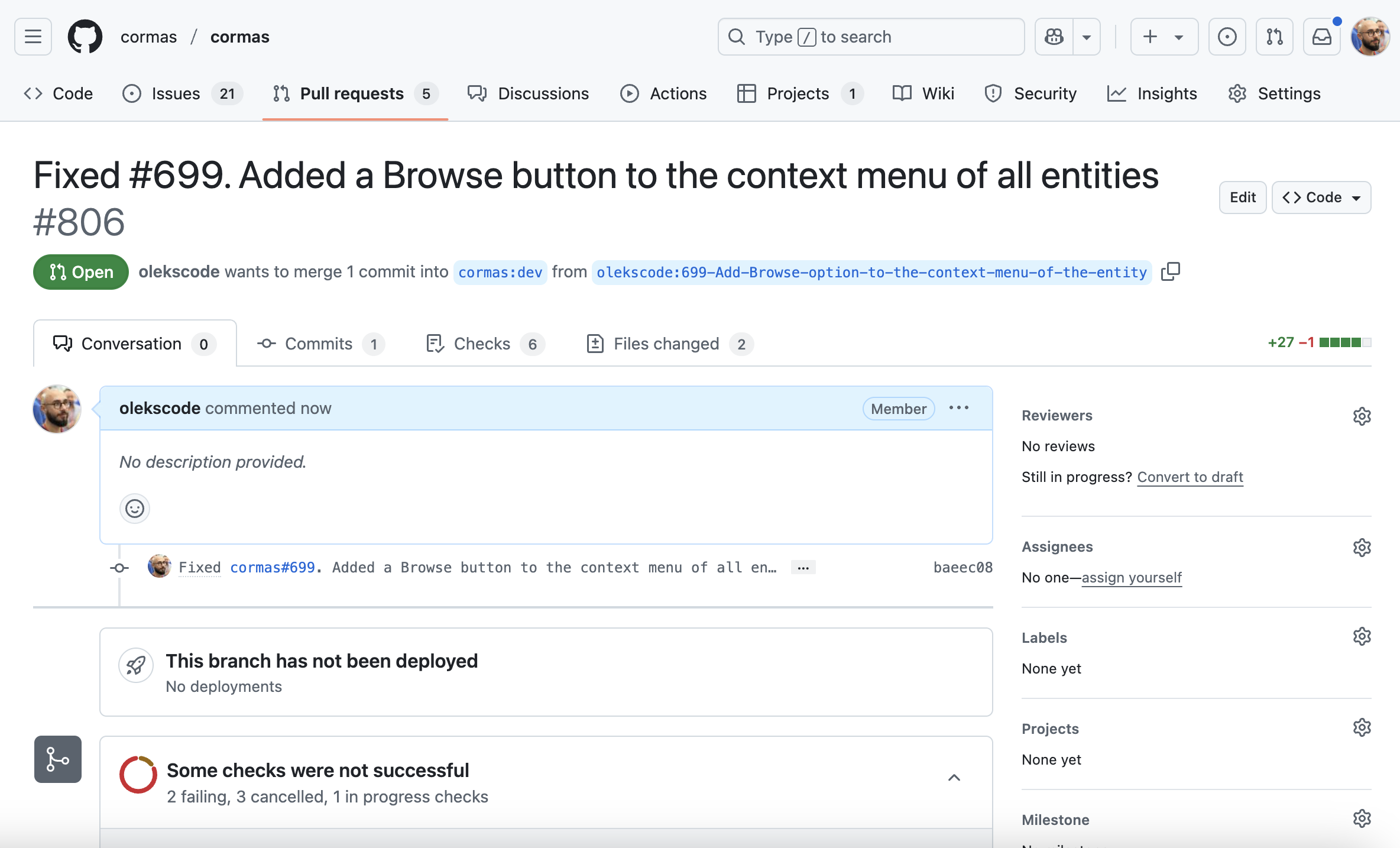Click the Convert to draft link
The image size is (1400, 848).
tap(1190, 477)
